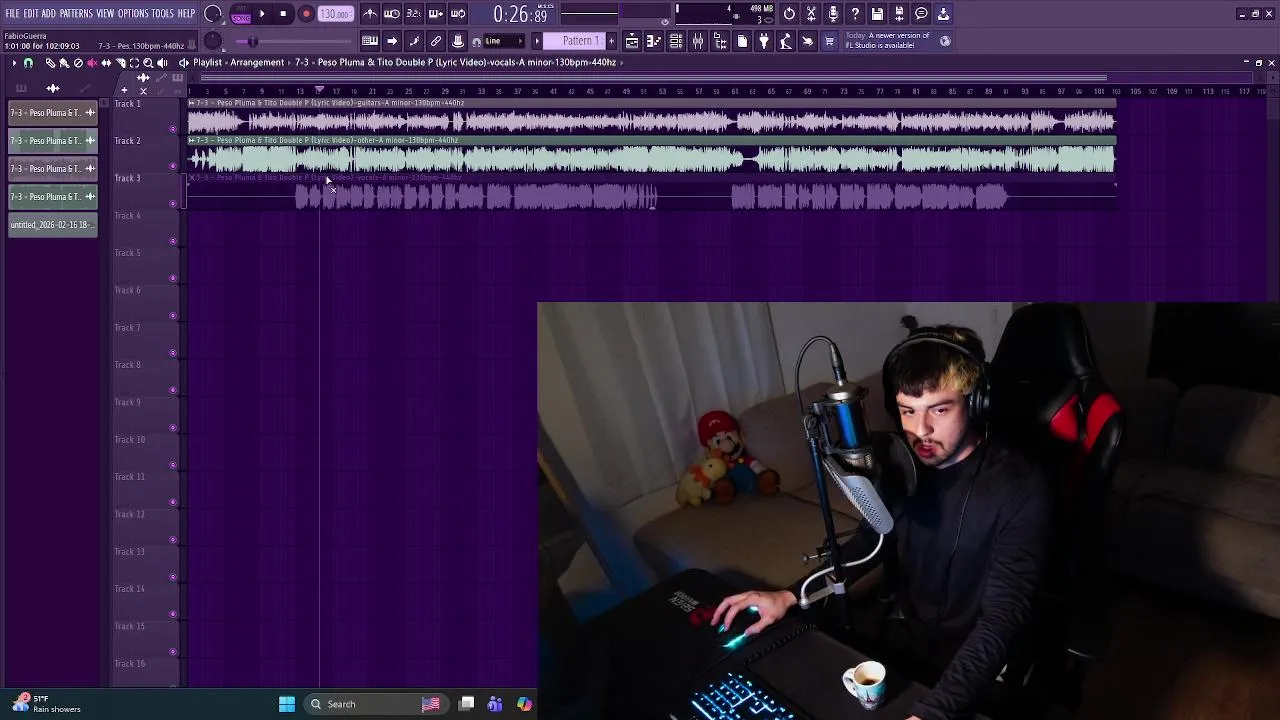Toggle the metronome

[370, 14]
